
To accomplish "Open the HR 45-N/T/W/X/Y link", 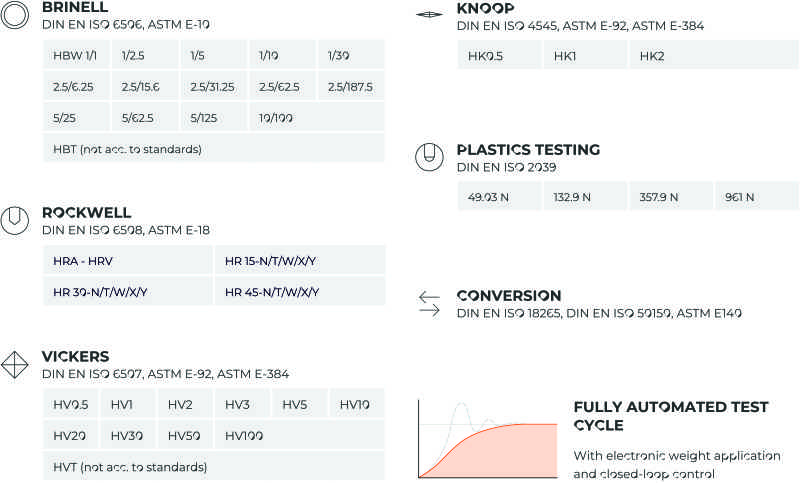I will (x=300, y=292).
